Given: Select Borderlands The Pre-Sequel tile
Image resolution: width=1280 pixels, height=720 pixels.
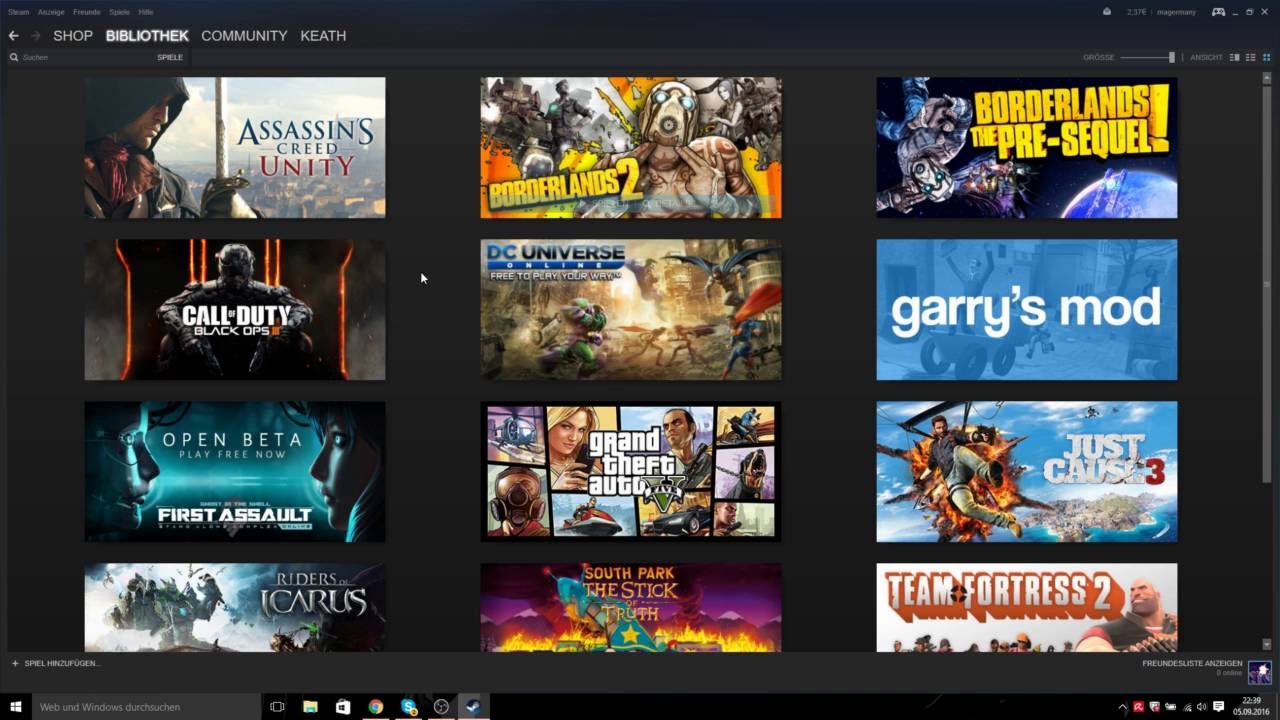Looking at the screenshot, I should (x=1027, y=148).
